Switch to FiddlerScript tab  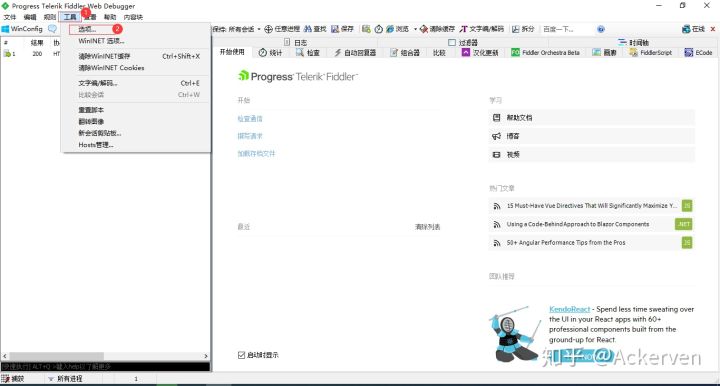651,53
